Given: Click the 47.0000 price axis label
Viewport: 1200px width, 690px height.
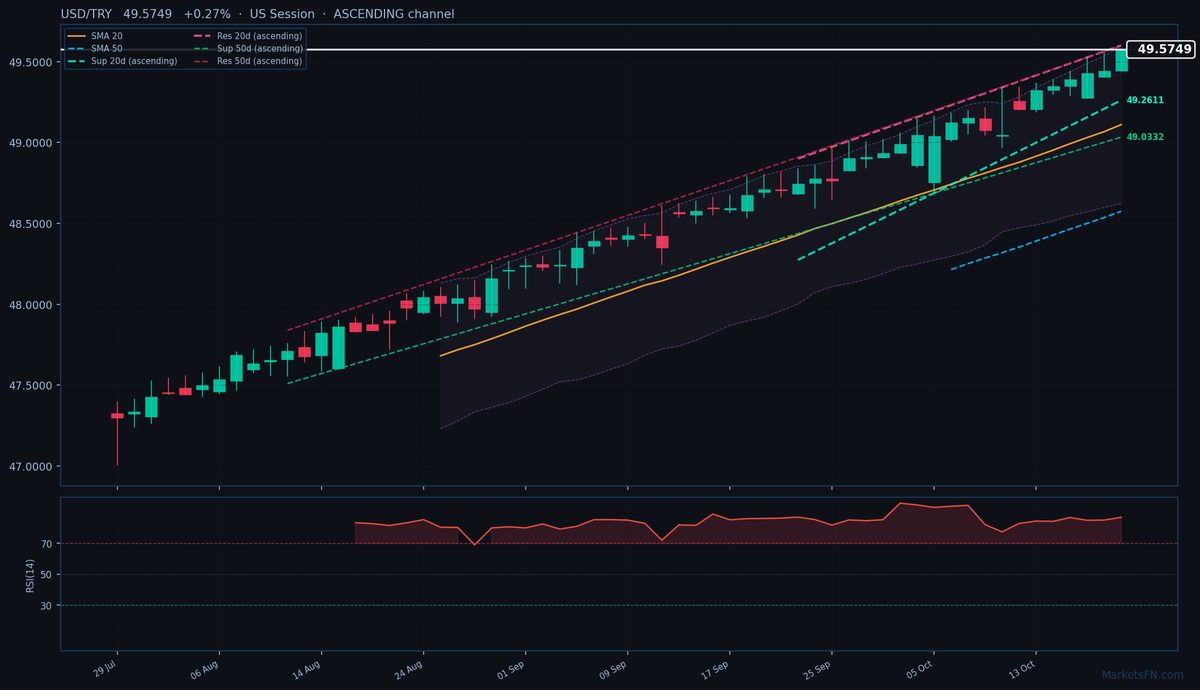Looking at the screenshot, I should coord(30,467).
